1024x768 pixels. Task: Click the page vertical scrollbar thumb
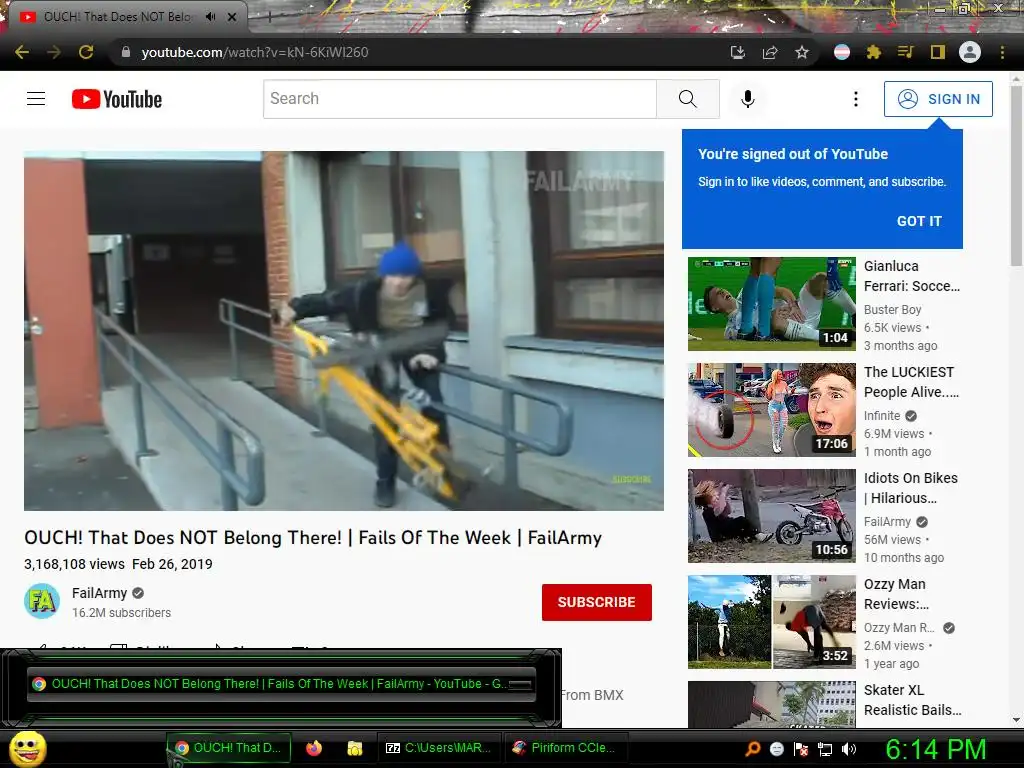coord(1016,175)
